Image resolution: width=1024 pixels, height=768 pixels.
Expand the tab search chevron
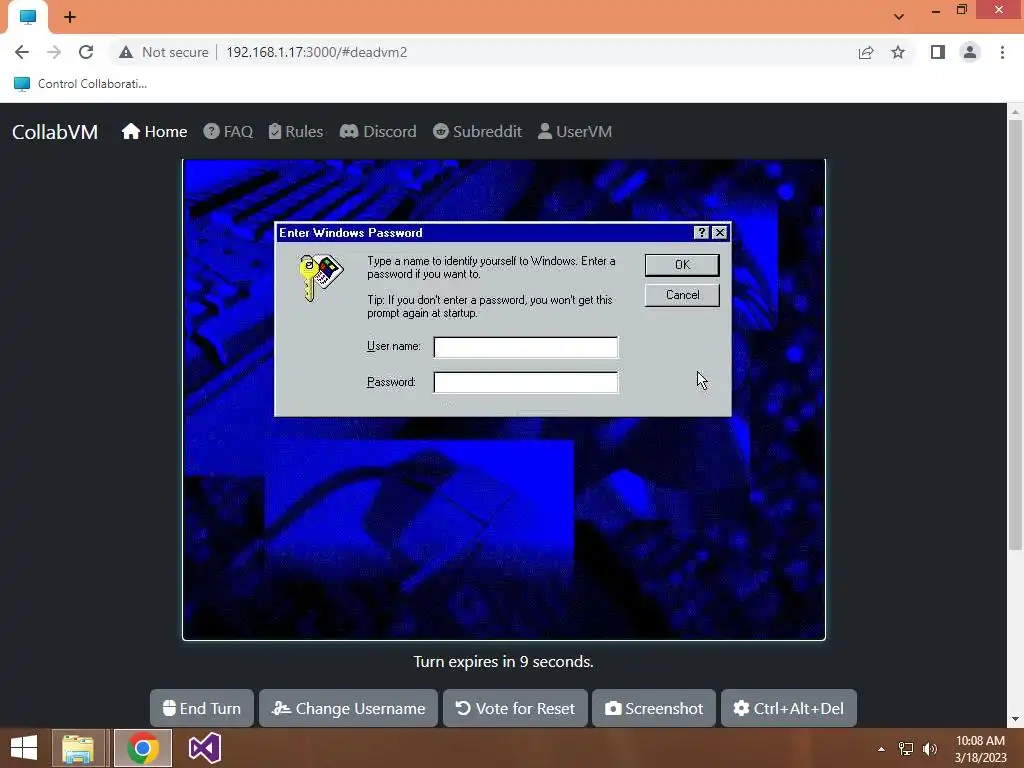pyautogui.click(x=899, y=16)
